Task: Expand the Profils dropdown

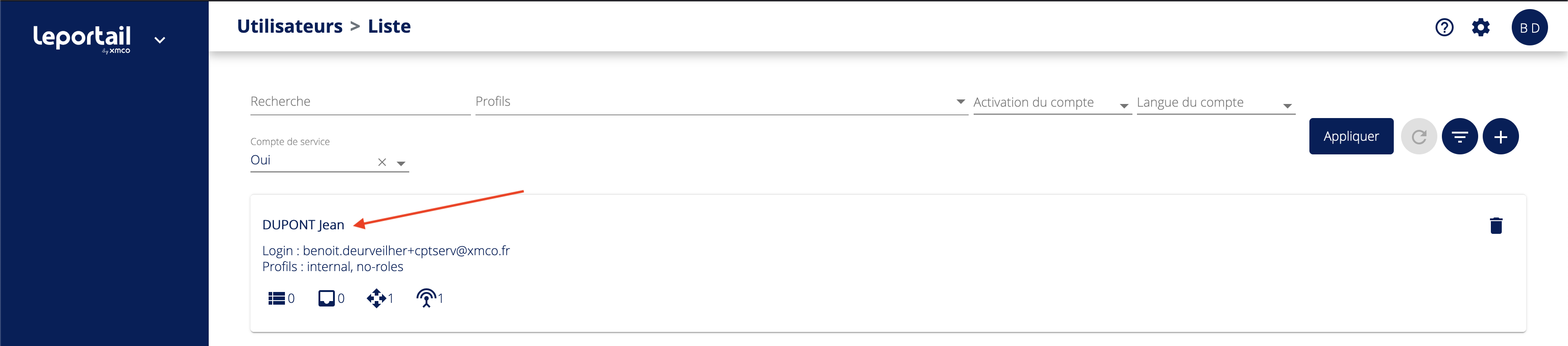Action: click(x=960, y=102)
